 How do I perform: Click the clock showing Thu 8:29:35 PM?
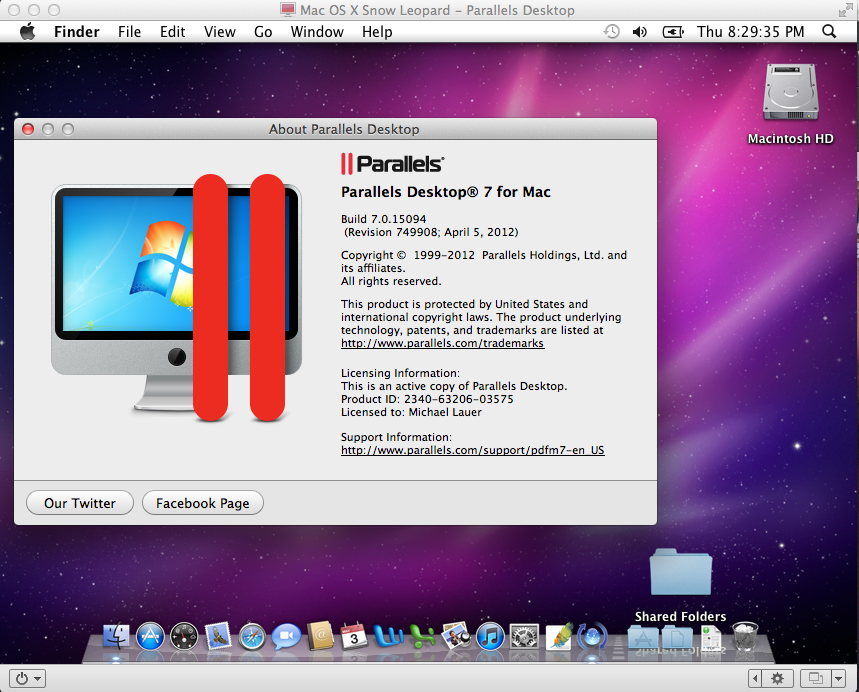751,32
